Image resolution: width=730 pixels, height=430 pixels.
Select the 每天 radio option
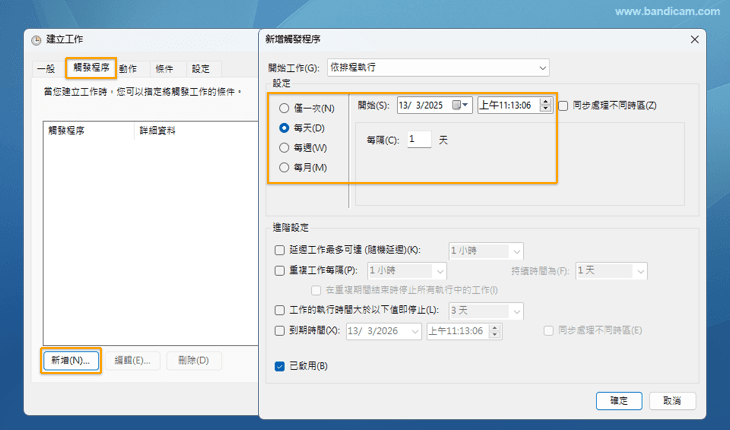pos(285,128)
